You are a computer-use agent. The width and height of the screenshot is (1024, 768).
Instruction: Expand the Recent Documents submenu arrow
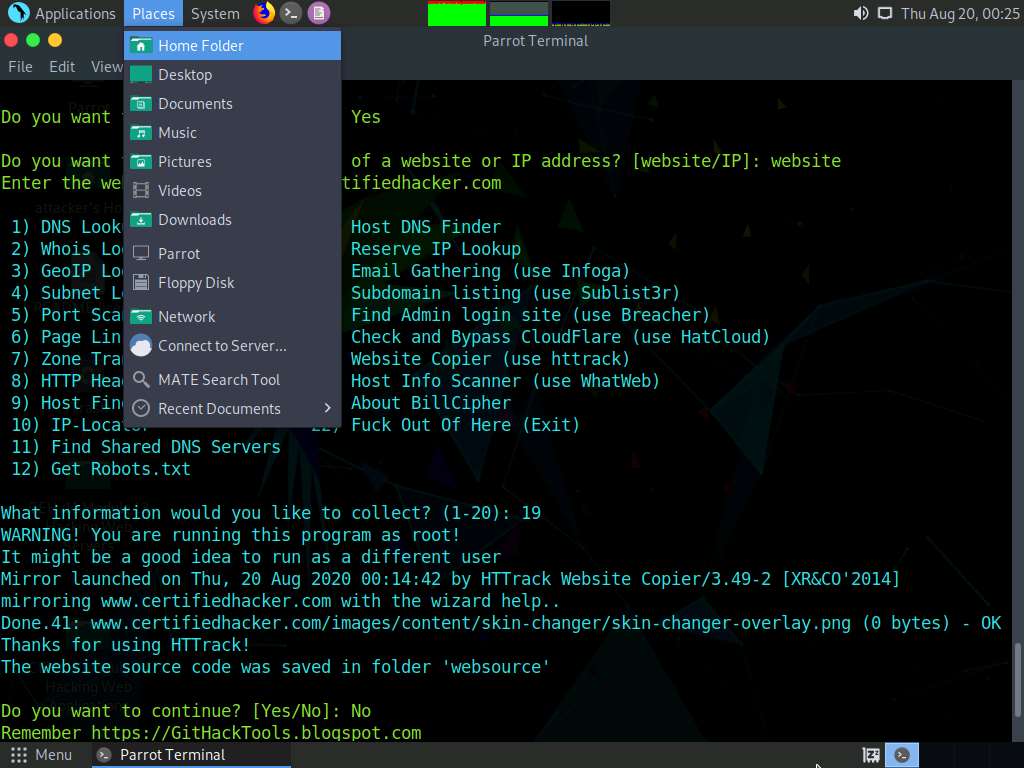[327, 408]
